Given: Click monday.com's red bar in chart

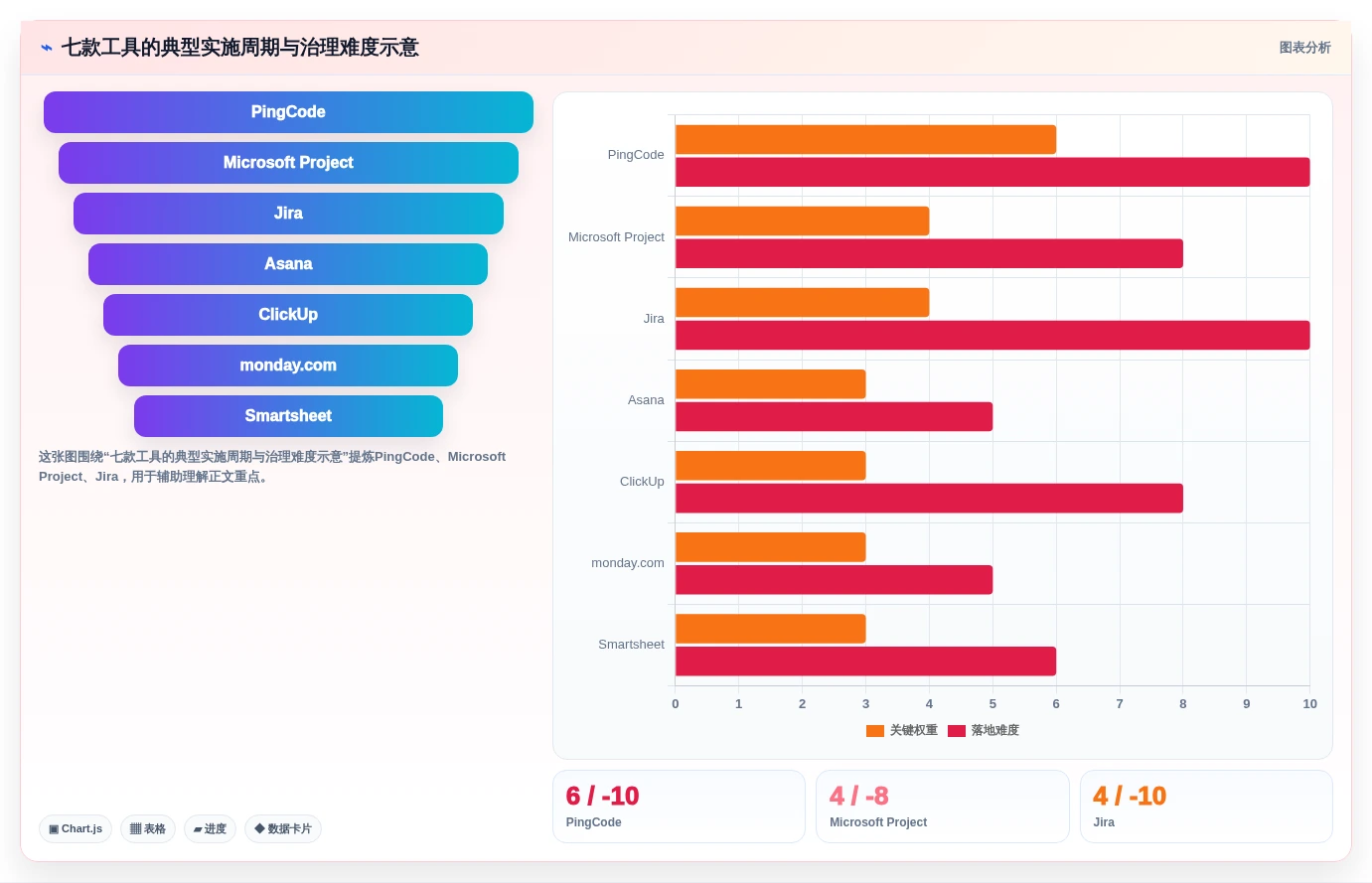Looking at the screenshot, I should click(834, 580).
